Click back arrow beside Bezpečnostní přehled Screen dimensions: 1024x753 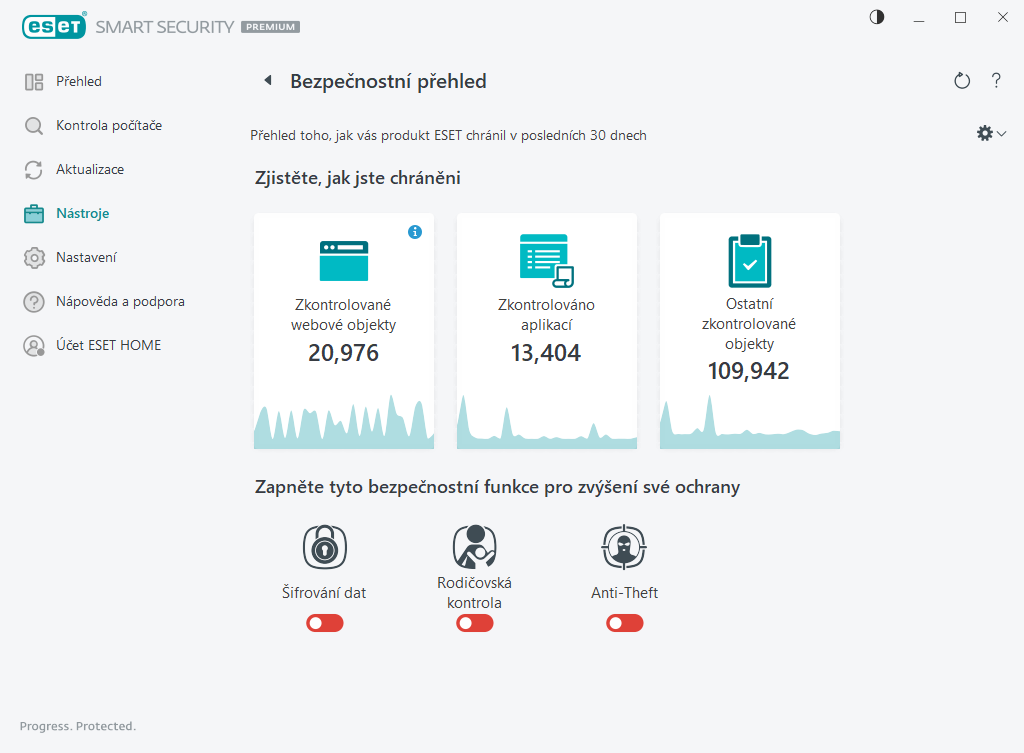[x=267, y=81]
